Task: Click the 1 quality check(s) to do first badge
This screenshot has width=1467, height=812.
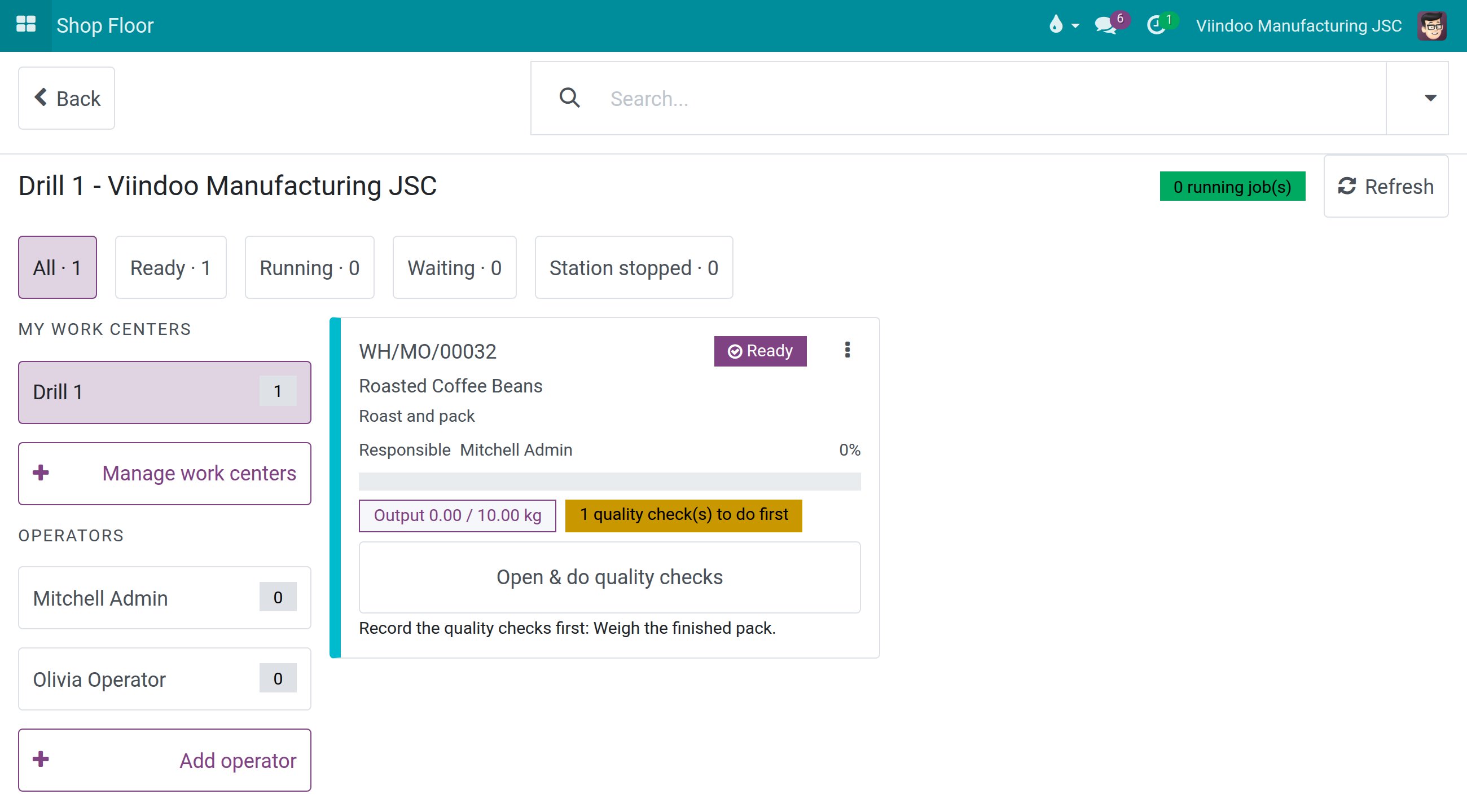Action: coord(683,515)
